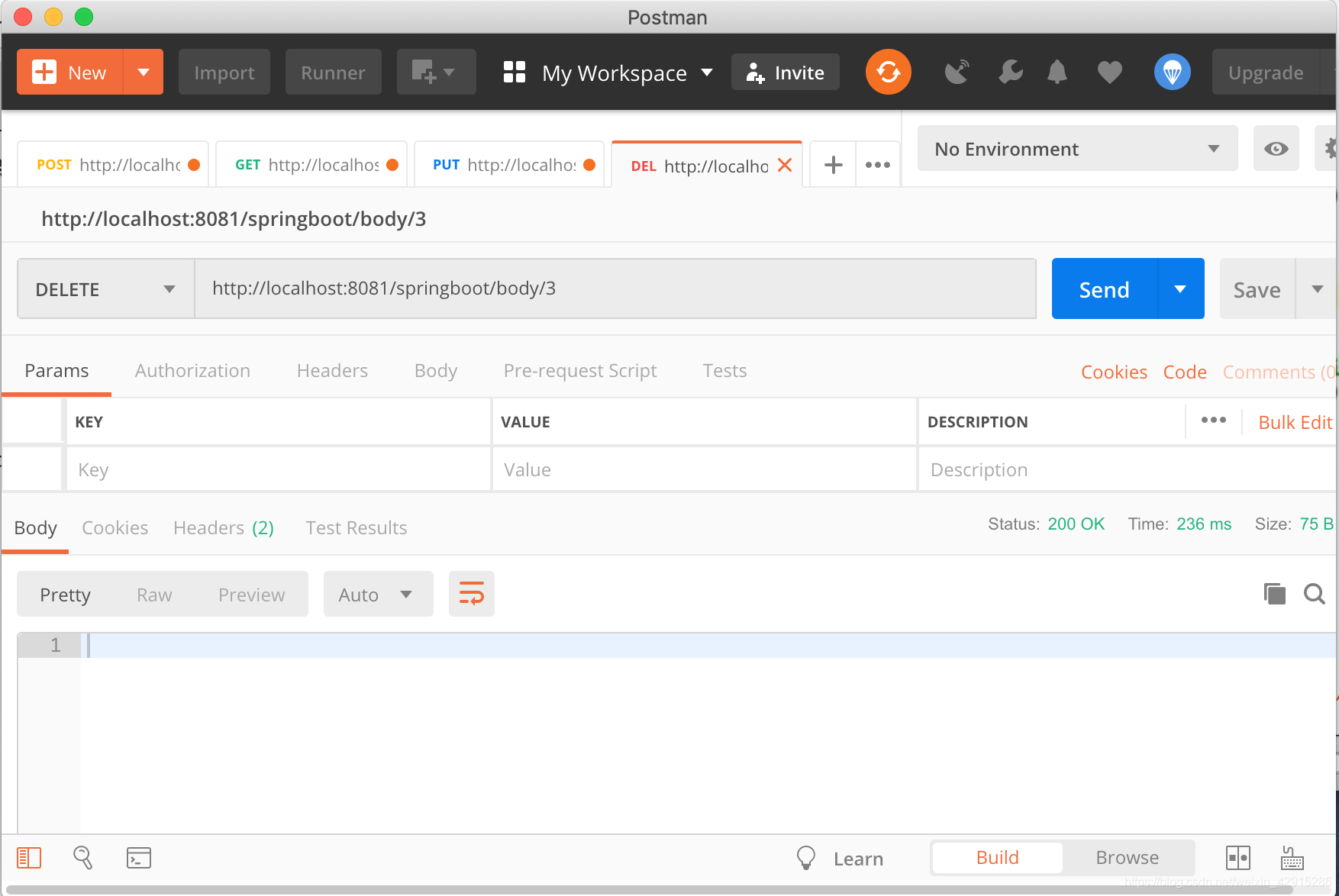Open the Tests tab
1339x896 pixels.
(x=724, y=371)
